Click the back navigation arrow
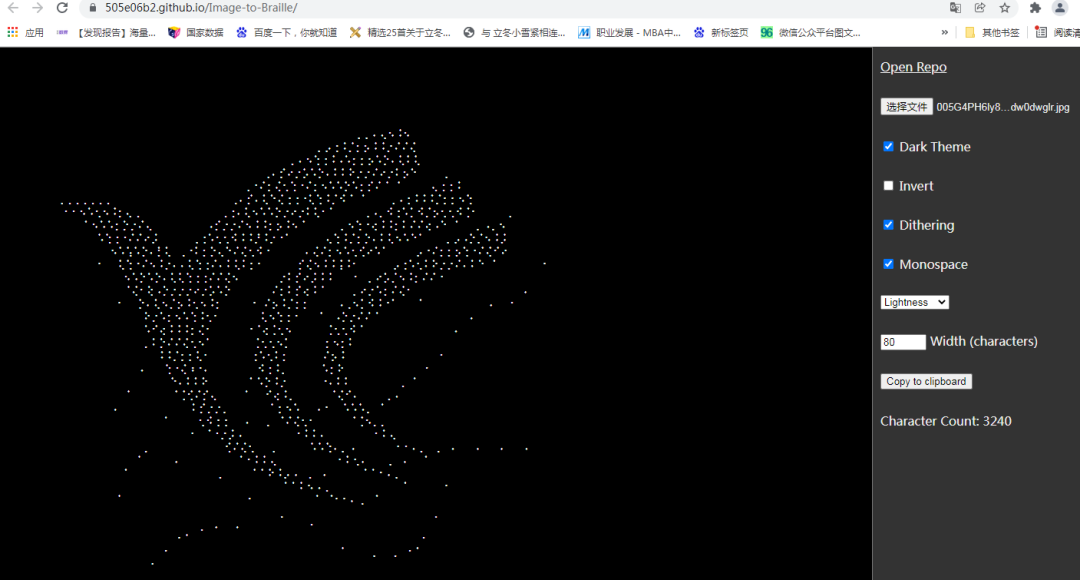 [x=13, y=8]
